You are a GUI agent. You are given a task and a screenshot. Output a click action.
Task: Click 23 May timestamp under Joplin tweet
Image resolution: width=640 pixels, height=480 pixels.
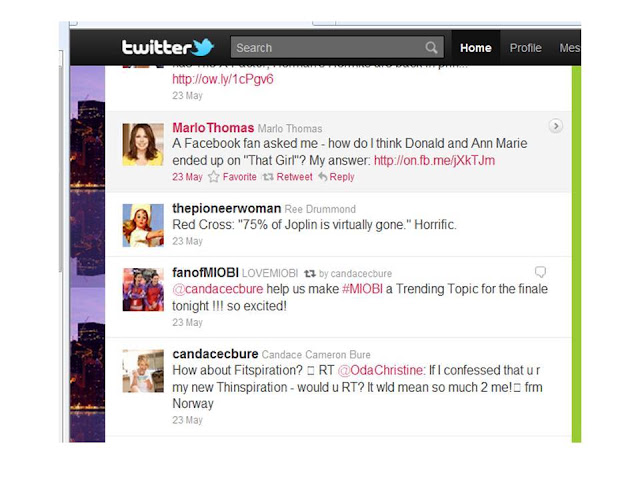pos(187,241)
